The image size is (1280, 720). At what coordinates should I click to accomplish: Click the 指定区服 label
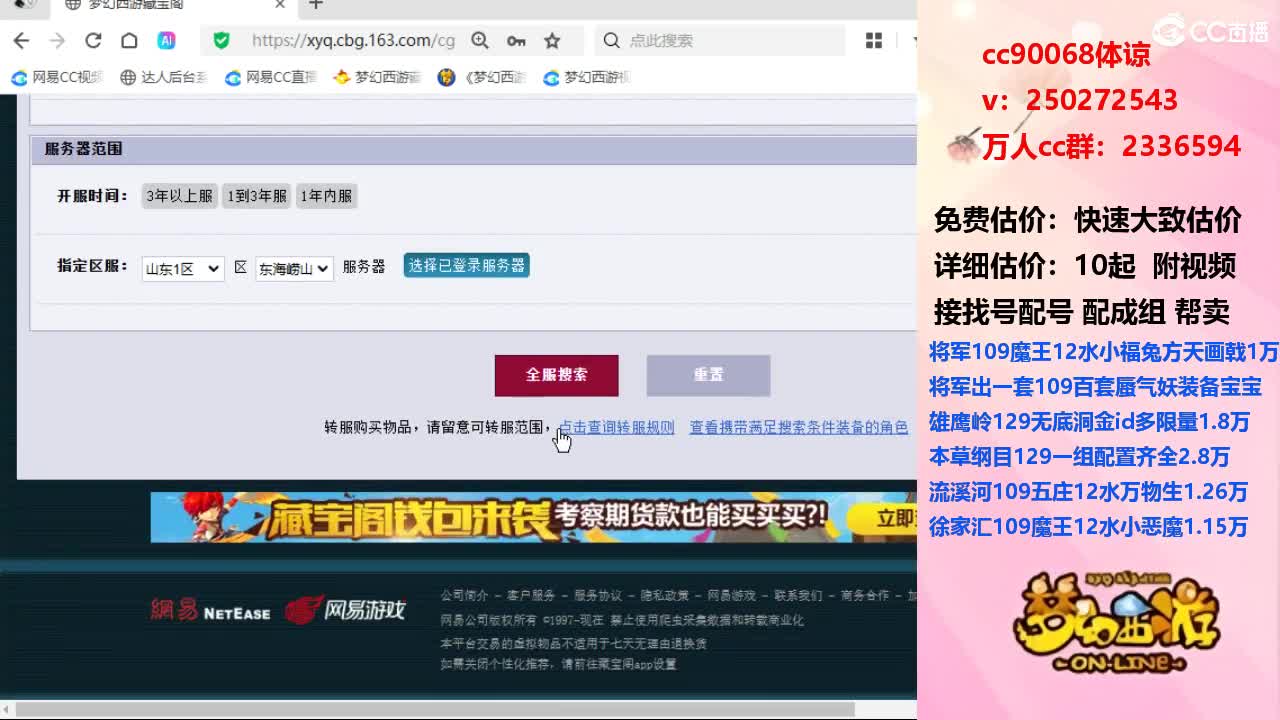[92, 266]
